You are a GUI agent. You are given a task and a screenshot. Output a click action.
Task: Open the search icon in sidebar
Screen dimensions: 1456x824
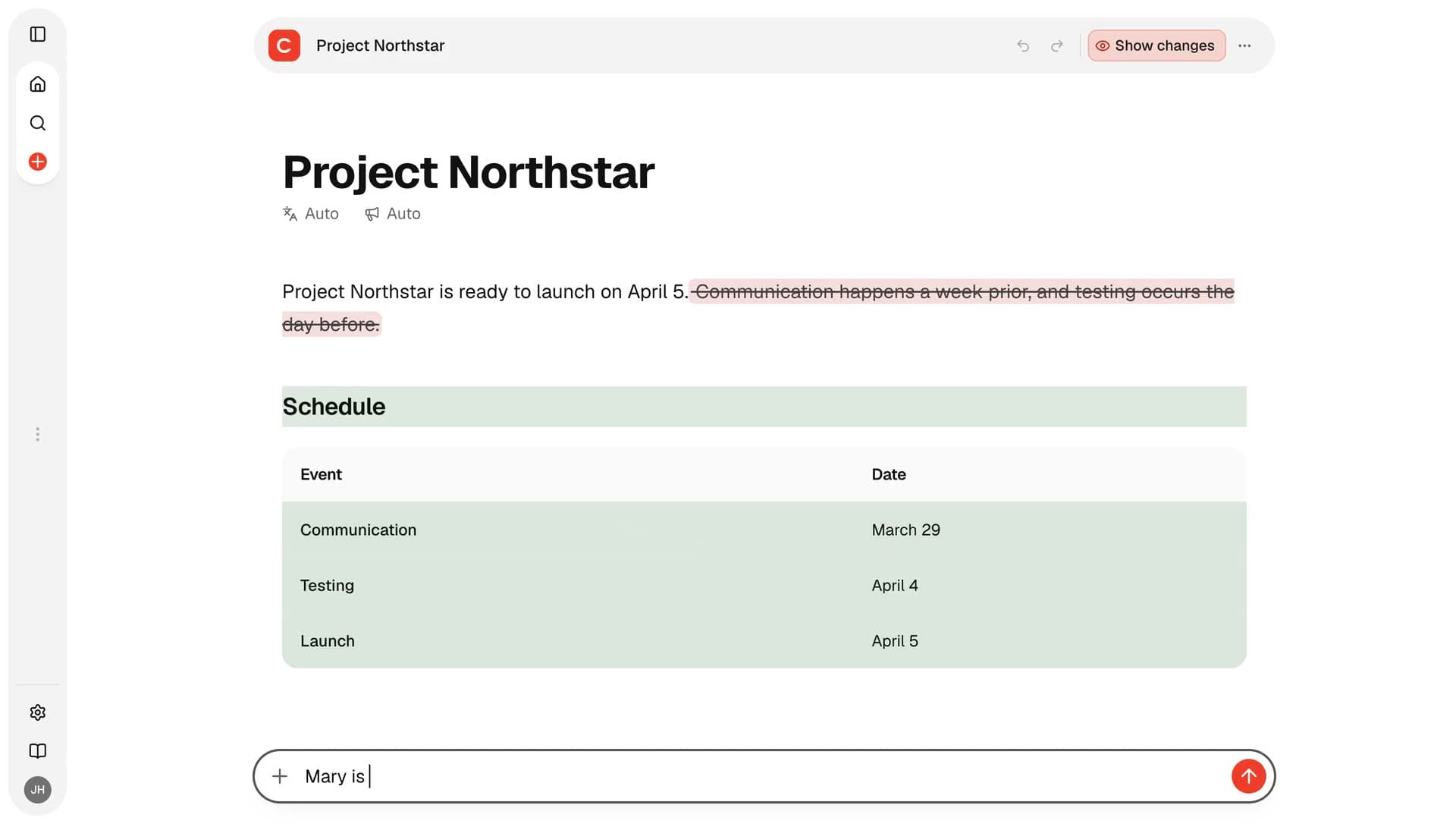(x=37, y=123)
